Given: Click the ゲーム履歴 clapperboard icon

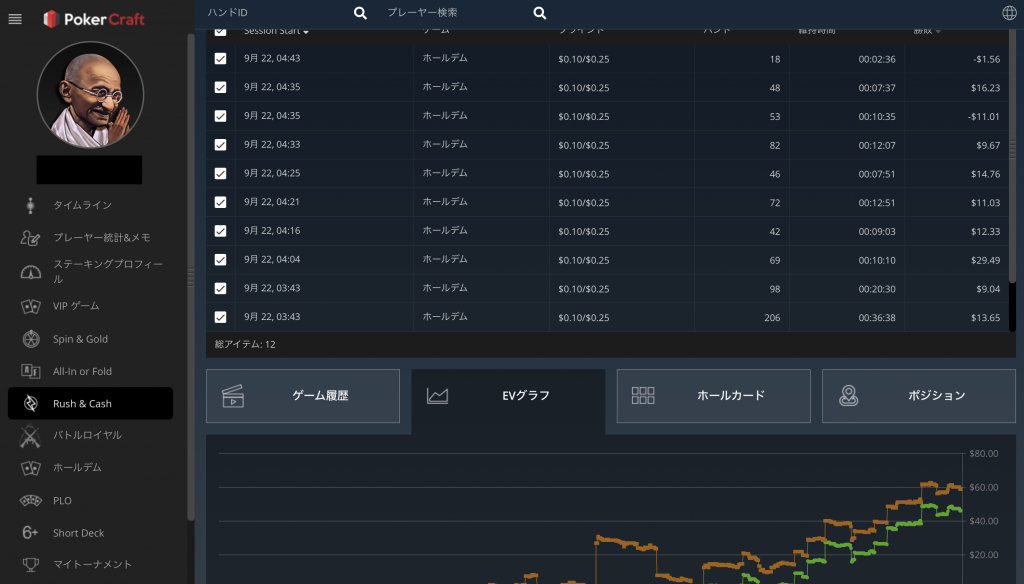Looking at the screenshot, I should (x=233, y=396).
